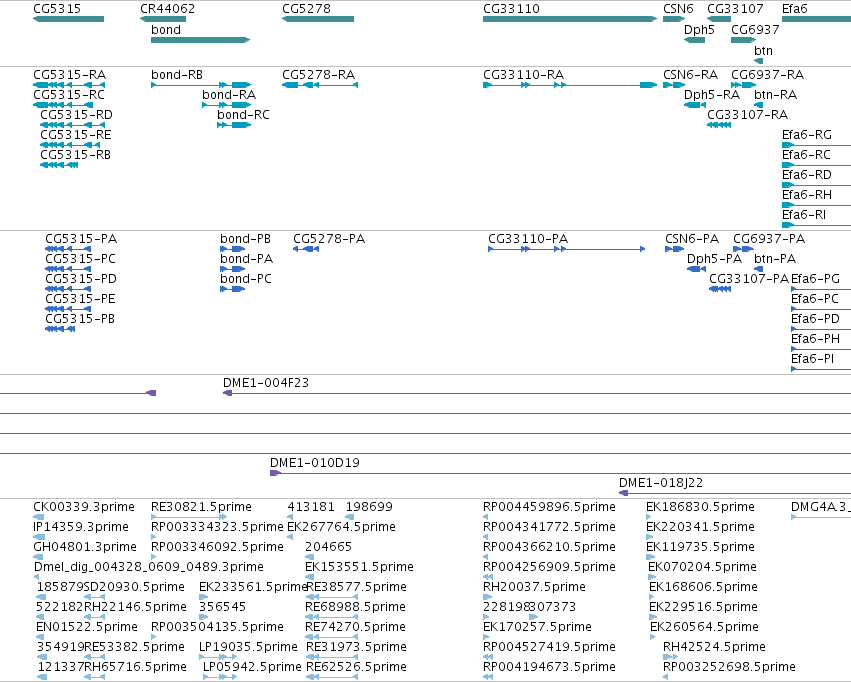Select the Efa6-RG transcript
This screenshot has width=851, height=682.
806,135
